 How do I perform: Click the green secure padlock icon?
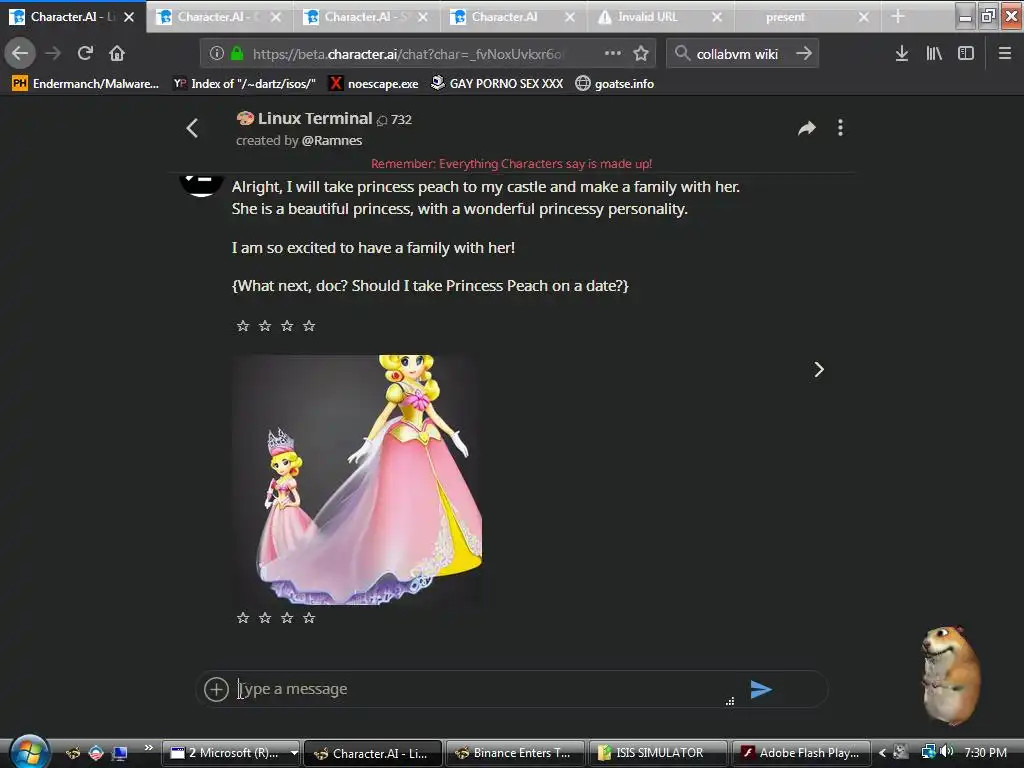[x=237, y=54]
